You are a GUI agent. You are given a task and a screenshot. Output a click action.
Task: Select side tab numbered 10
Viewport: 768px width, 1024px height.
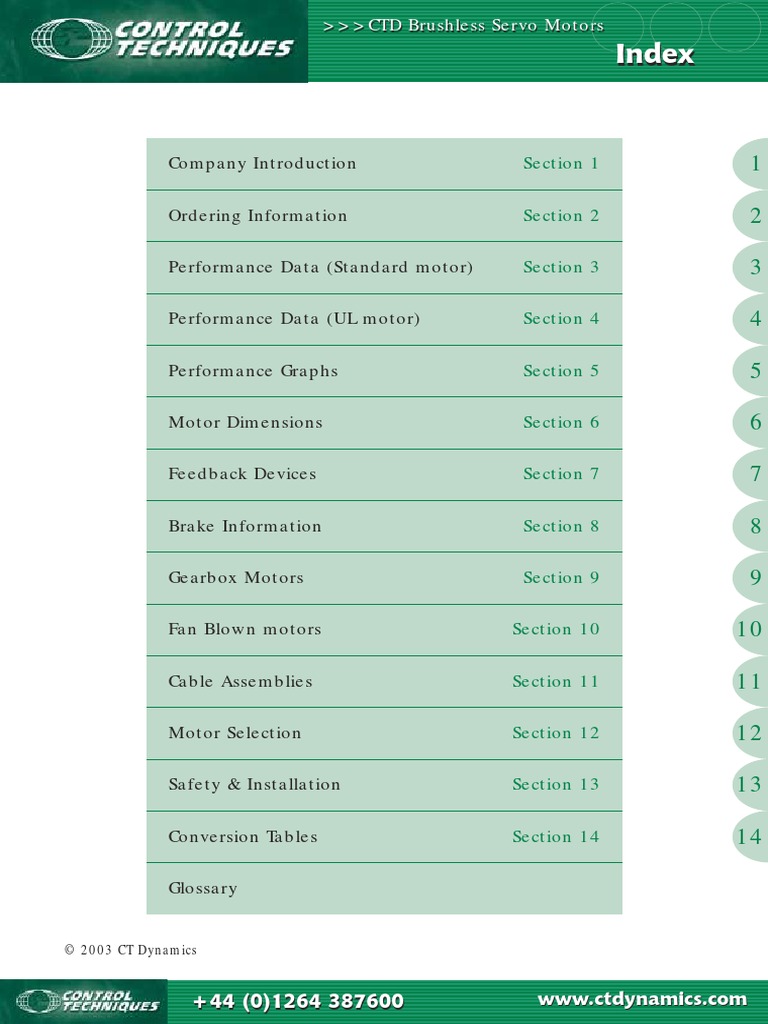pos(750,629)
